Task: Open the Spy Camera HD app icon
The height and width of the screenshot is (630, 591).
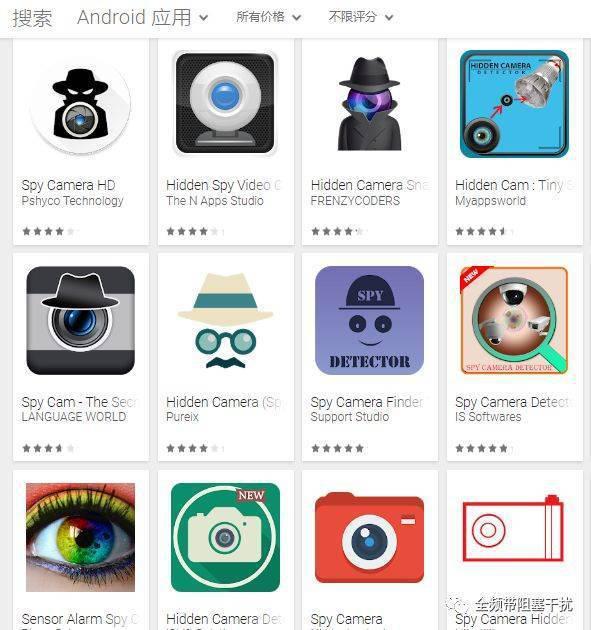Action: (80, 104)
